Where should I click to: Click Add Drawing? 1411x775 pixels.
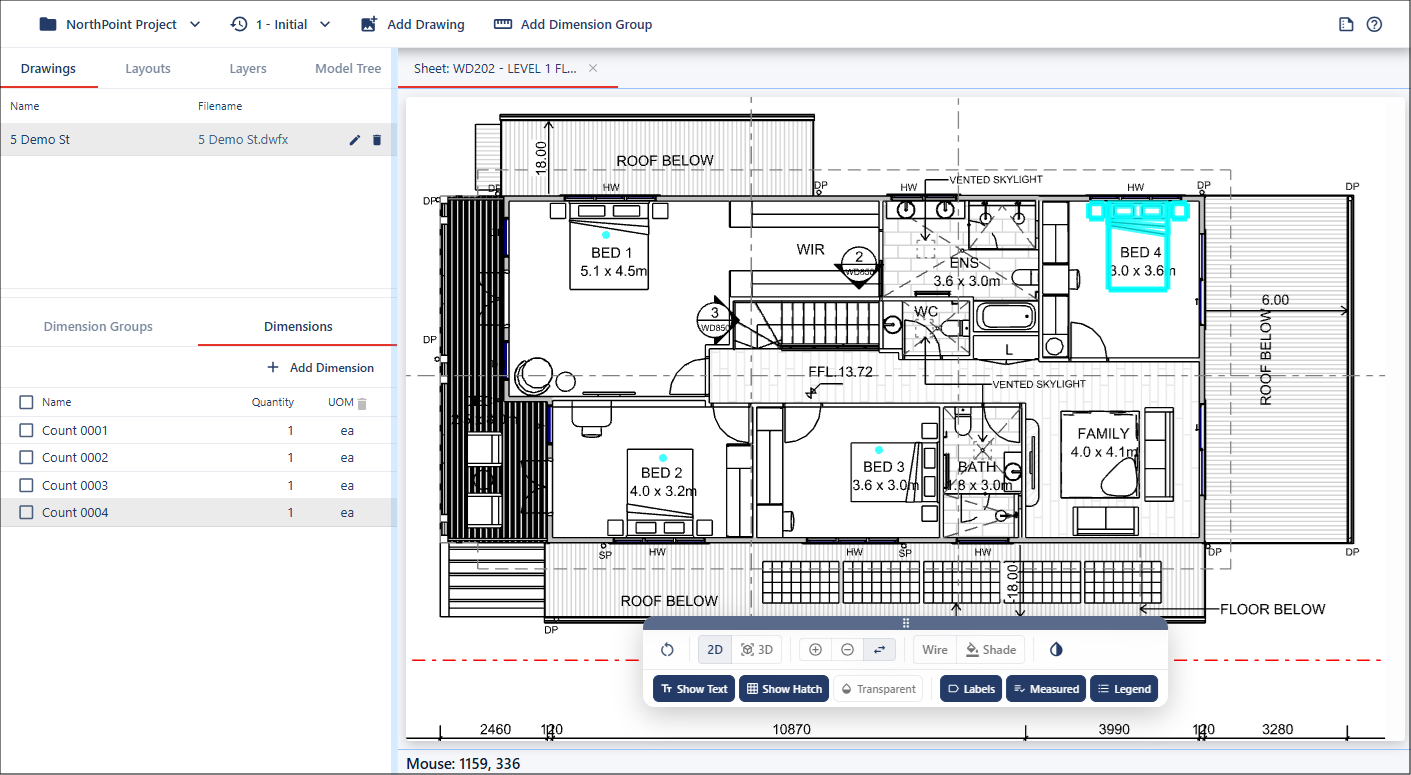412,24
